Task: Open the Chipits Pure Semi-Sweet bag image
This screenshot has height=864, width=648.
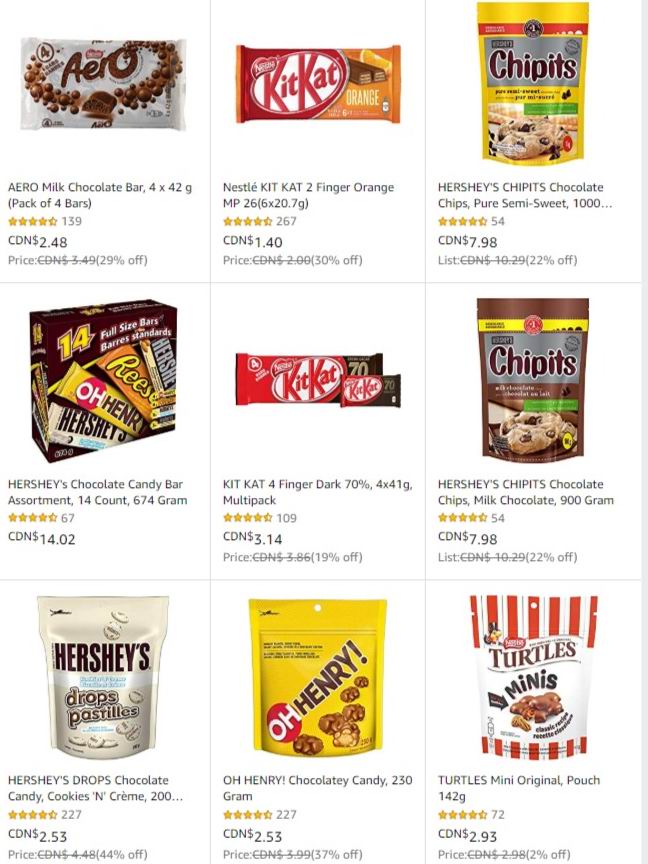Action: [x=532, y=84]
